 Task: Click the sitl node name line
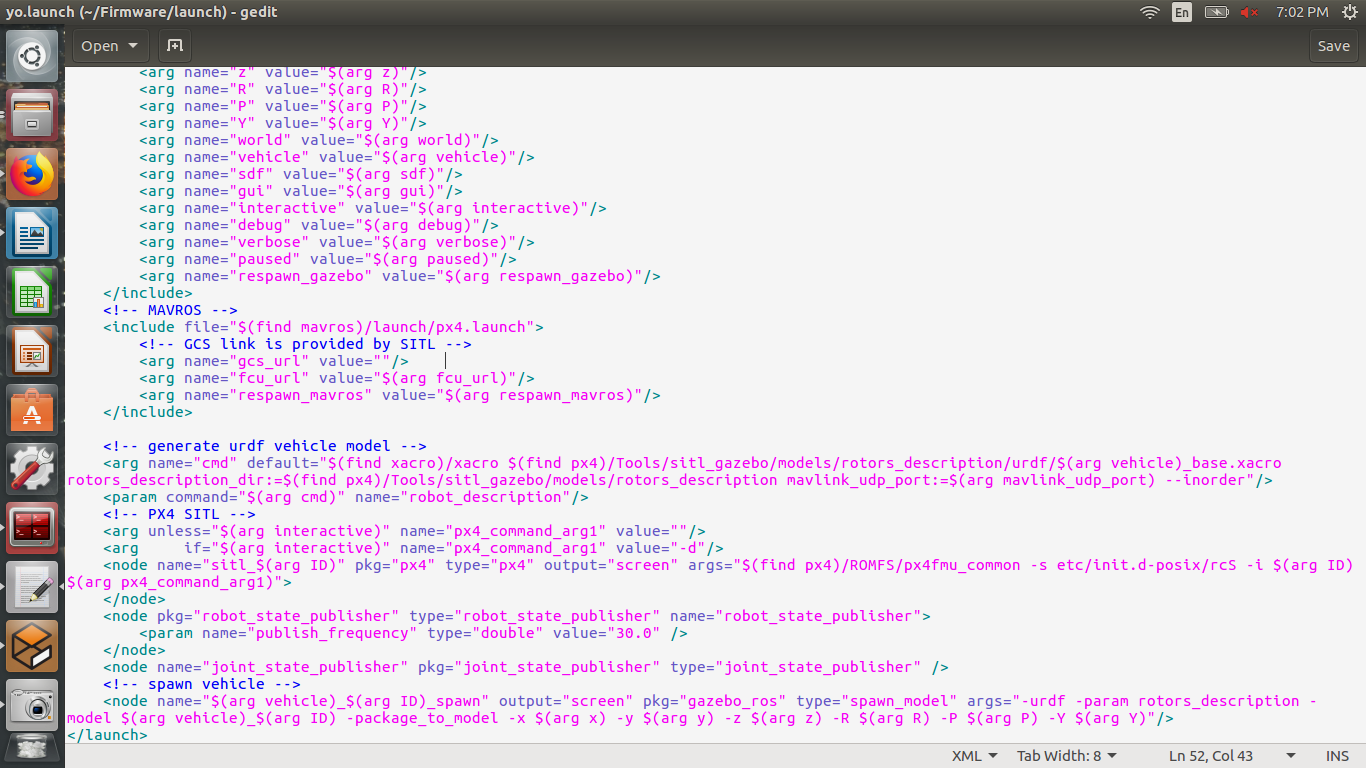click(x=710, y=573)
